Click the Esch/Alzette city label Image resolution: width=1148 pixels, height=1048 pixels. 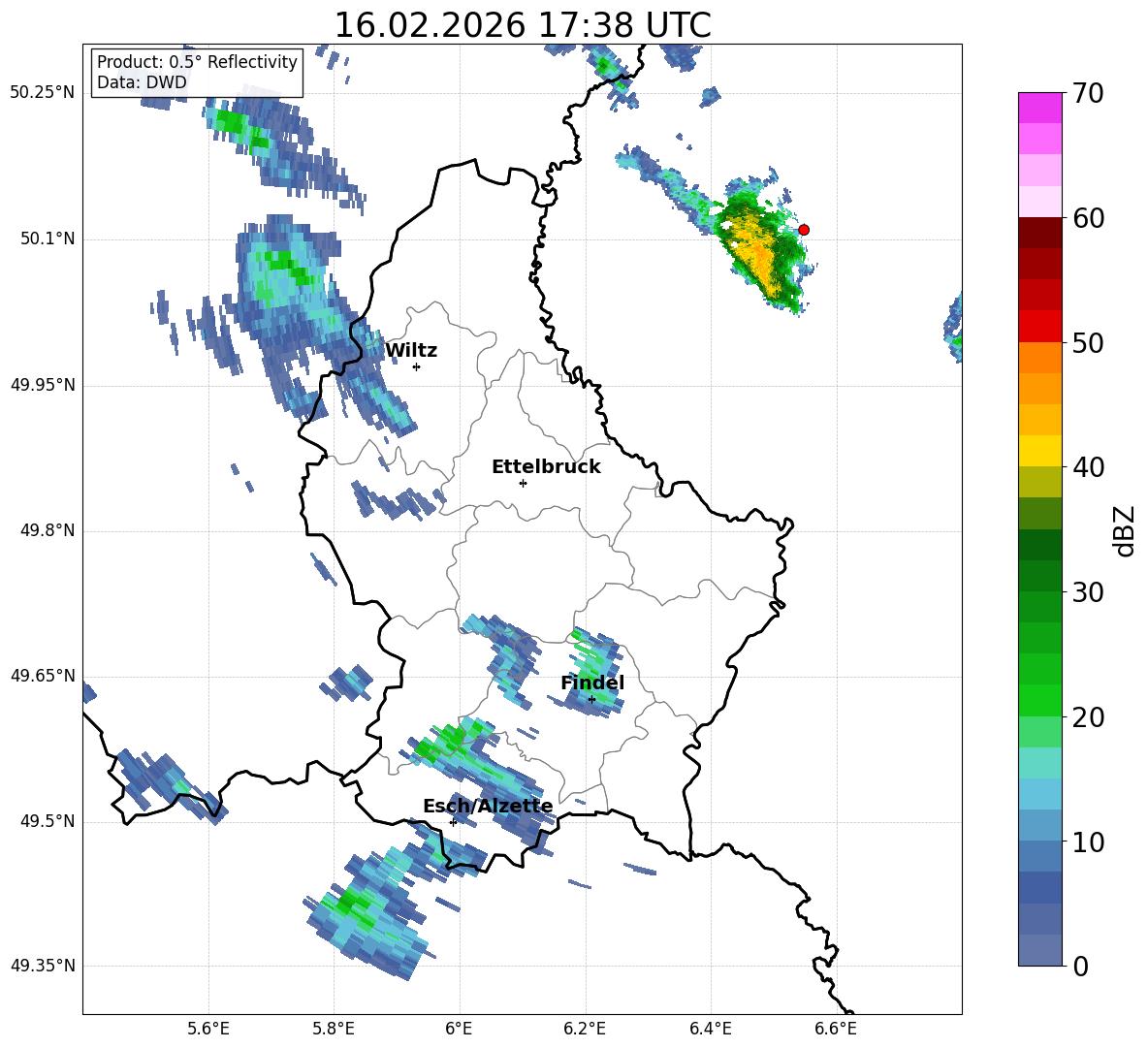488,806
